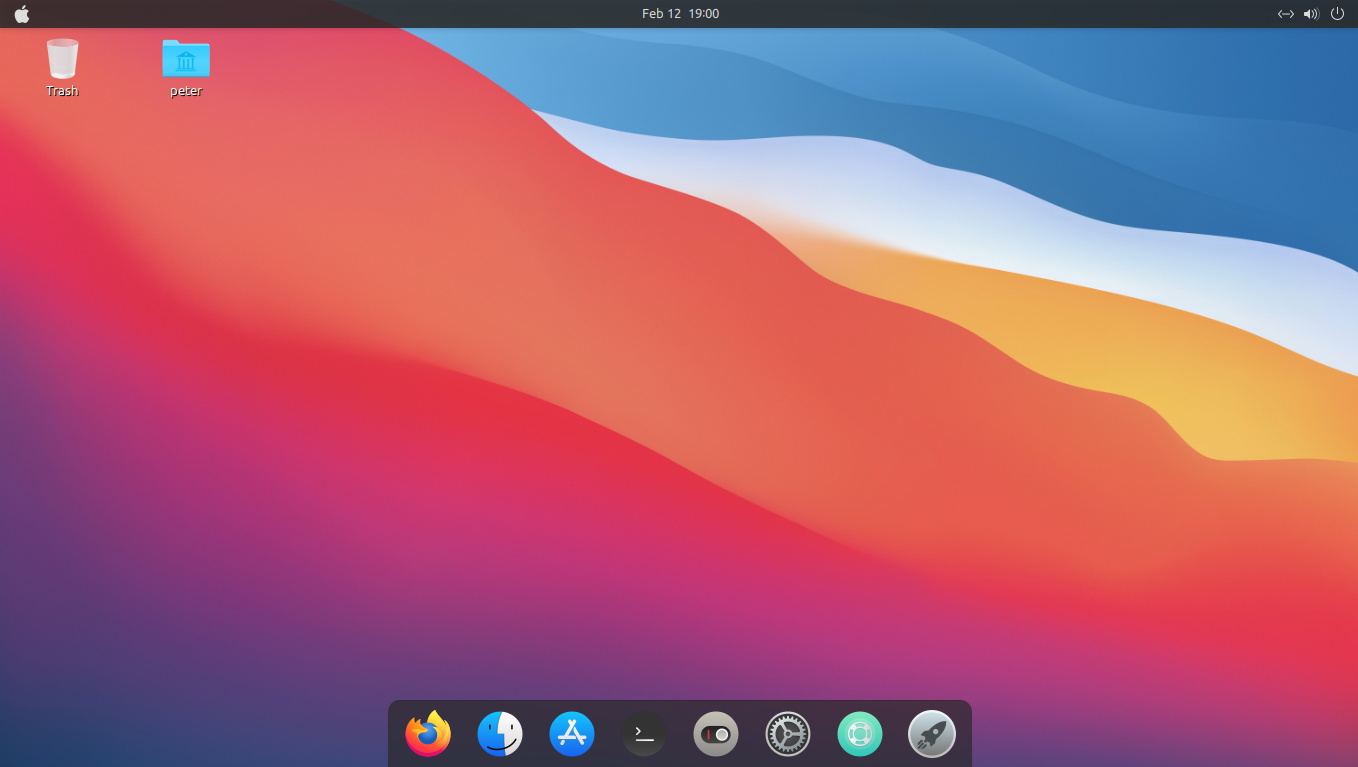
Task: Open the switch-toggle utility in the dock
Action: point(715,733)
